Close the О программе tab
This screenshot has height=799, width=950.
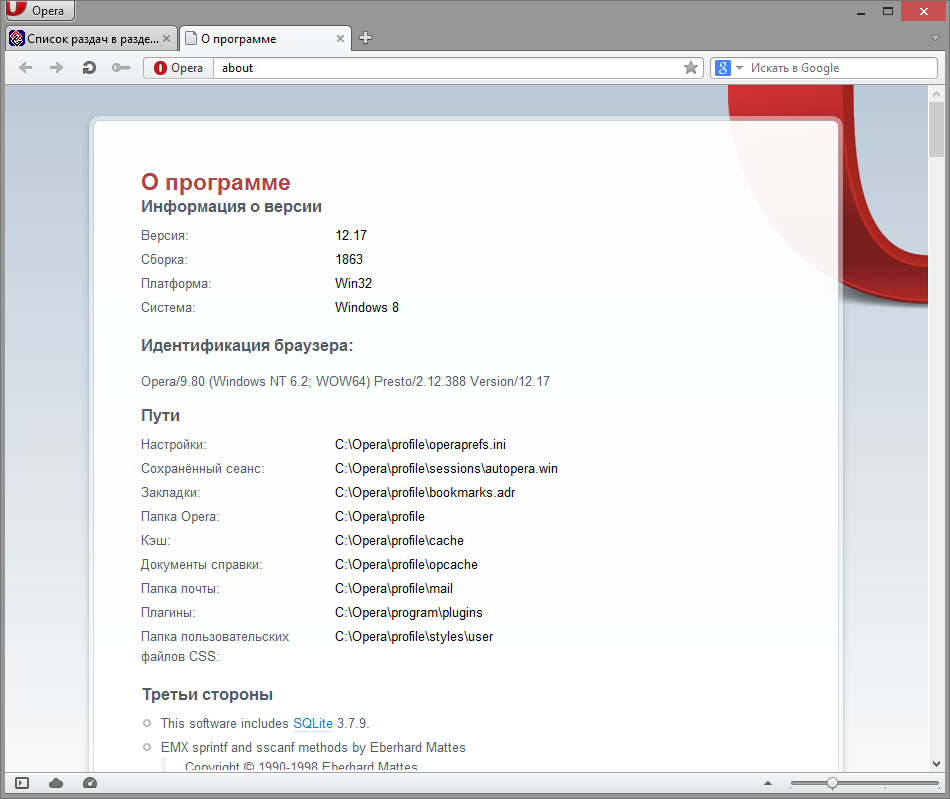(340, 39)
